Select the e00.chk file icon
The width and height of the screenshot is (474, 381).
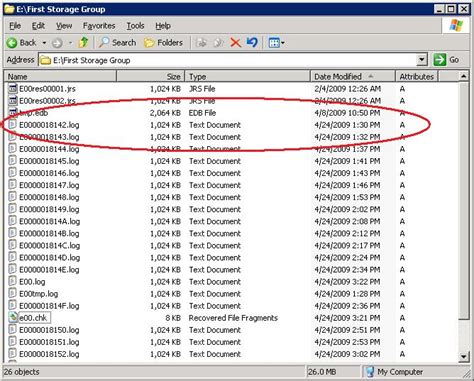pyautogui.click(x=13, y=317)
